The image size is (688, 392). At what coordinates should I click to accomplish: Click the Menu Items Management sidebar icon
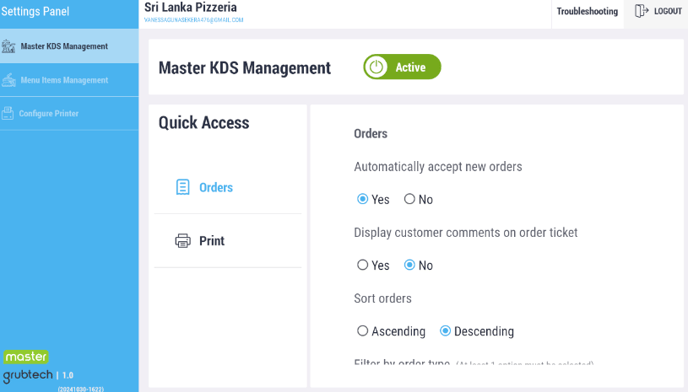(8, 80)
